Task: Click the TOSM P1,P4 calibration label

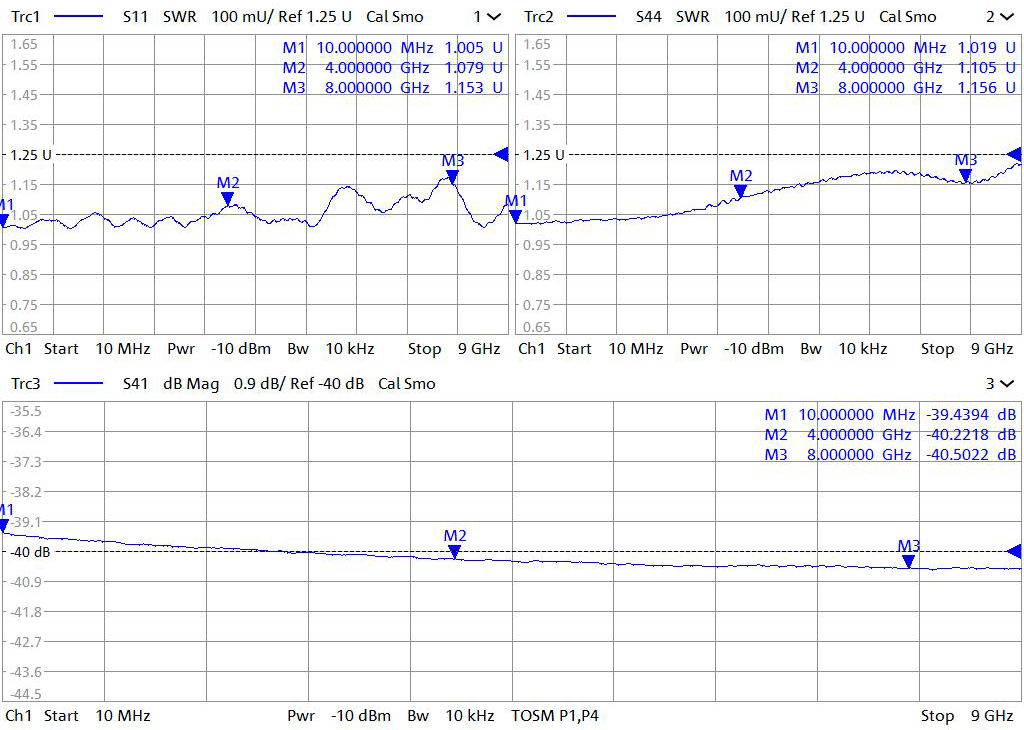Action: 554,716
